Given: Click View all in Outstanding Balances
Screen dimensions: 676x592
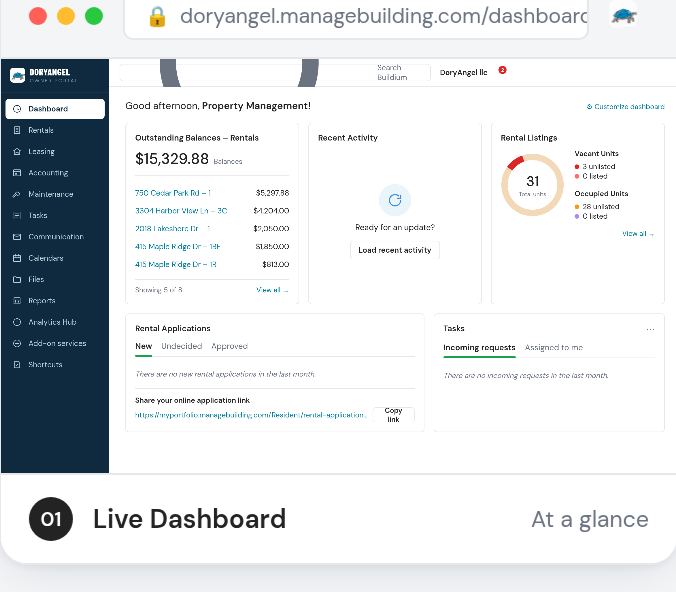Looking at the screenshot, I should pos(272,290).
